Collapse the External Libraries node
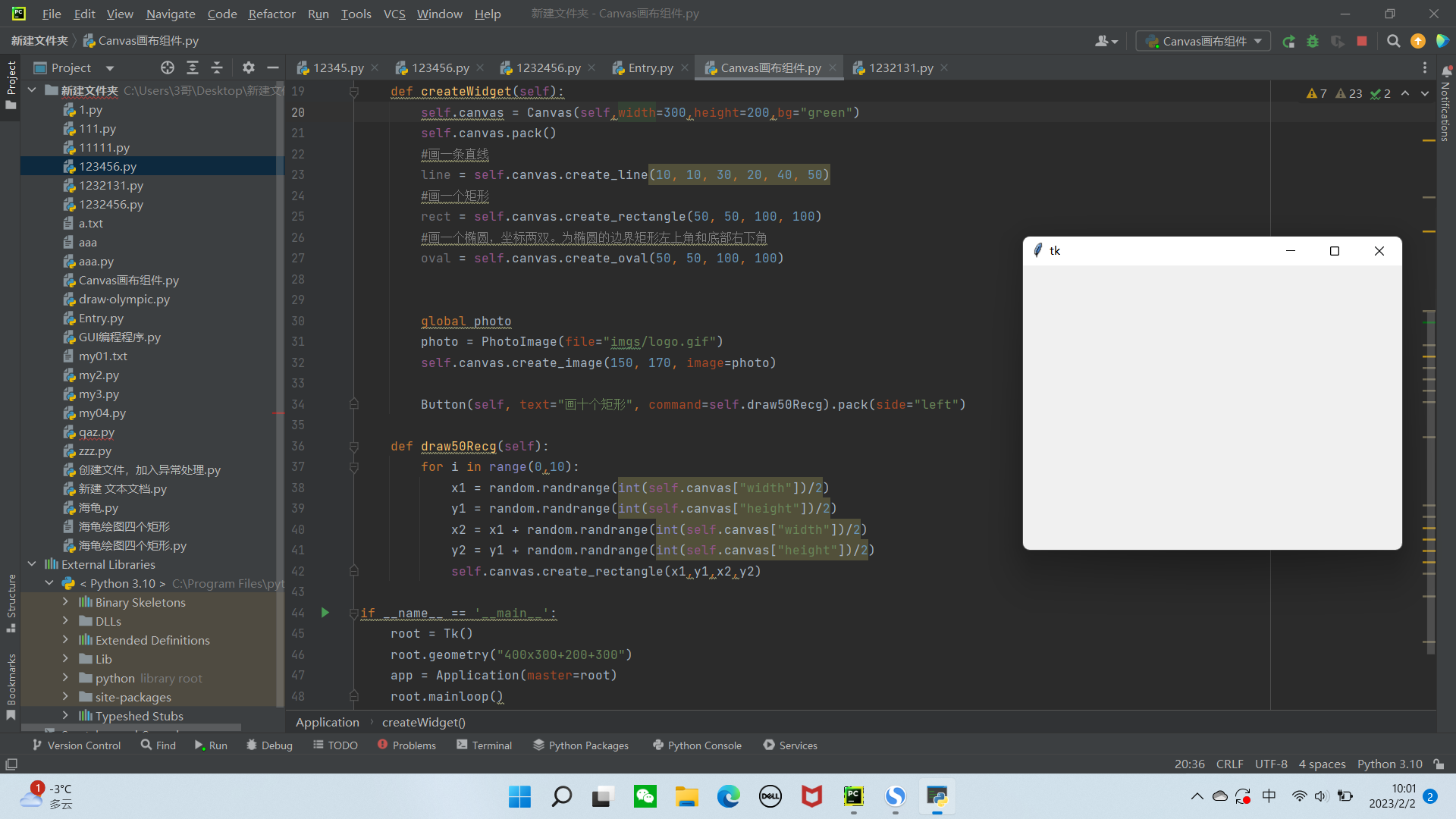Viewport: 1456px width, 819px height. pos(32,564)
